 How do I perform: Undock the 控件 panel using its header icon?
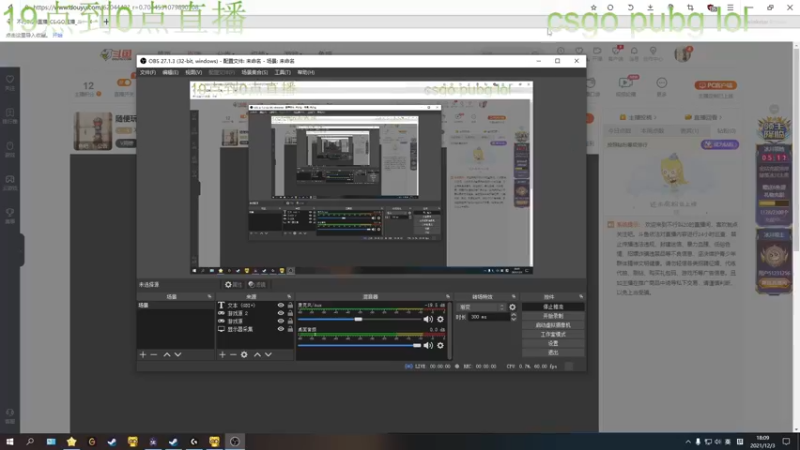(x=581, y=296)
